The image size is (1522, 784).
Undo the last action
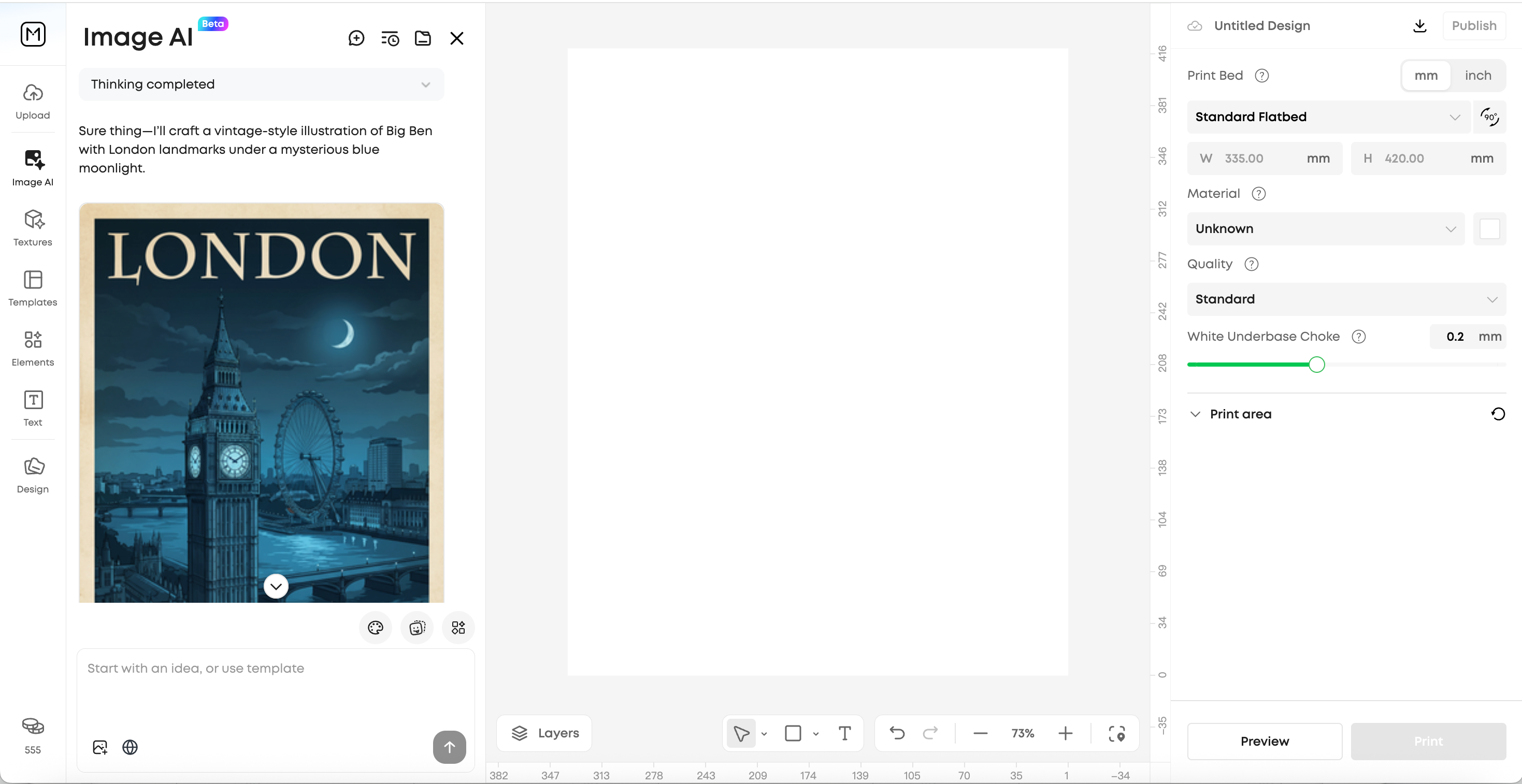tap(897, 733)
